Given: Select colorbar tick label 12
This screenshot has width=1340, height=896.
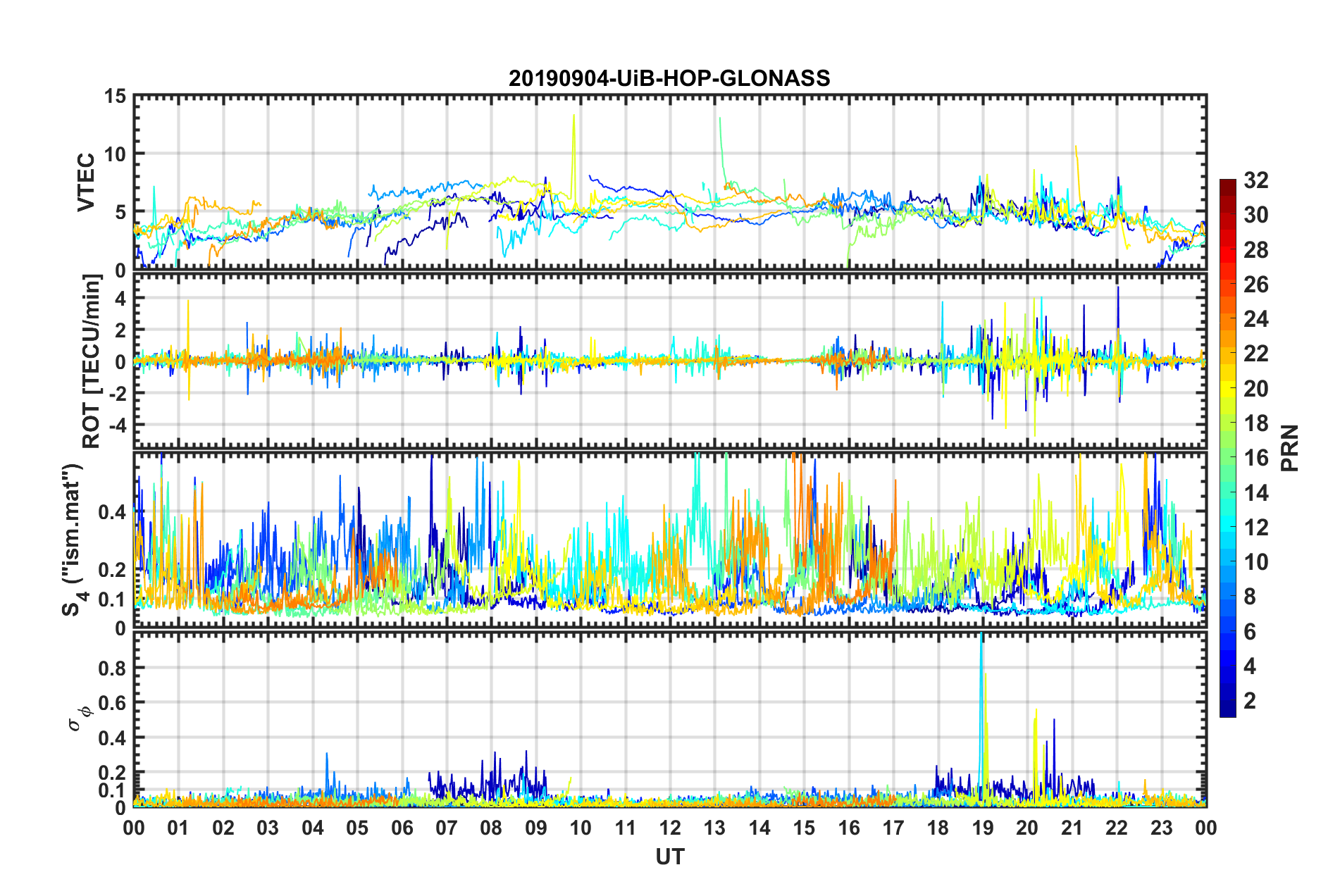Looking at the screenshot, I should tap(1256, 528).
